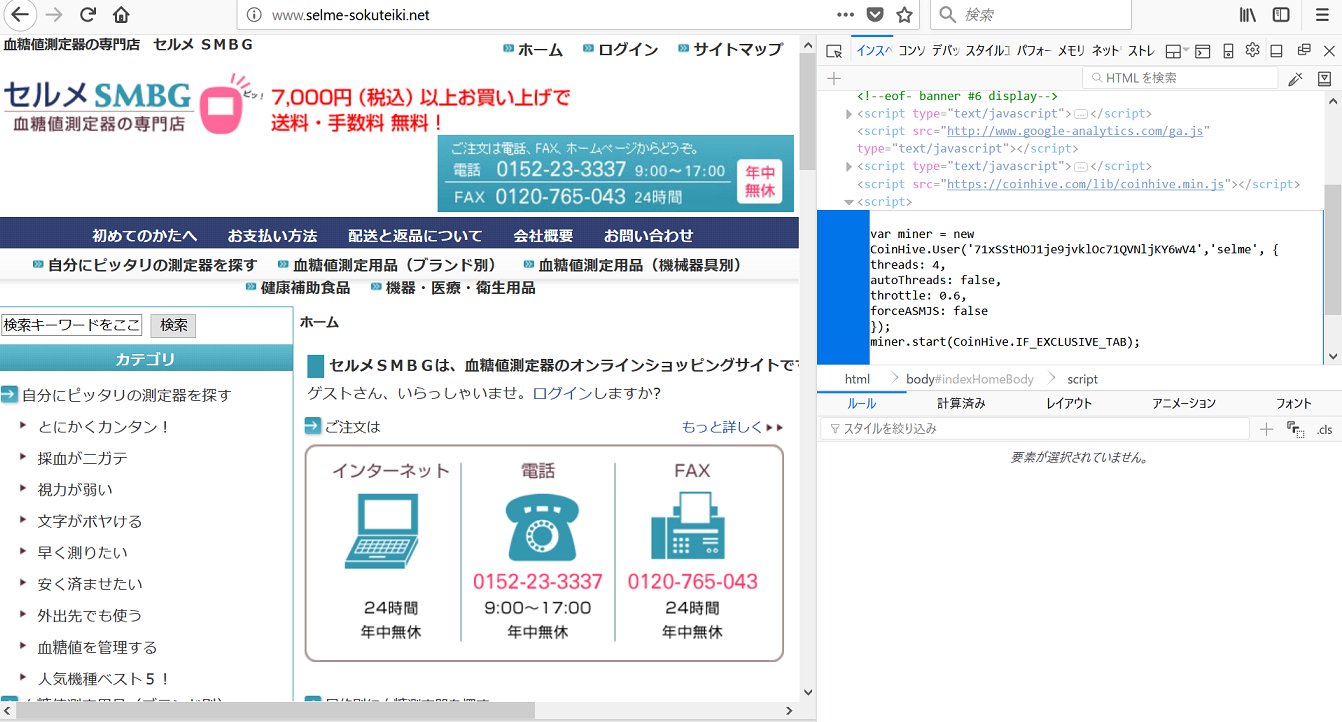
Task: Add a new node with the plus icon
Action: pyautogui.click(x=834, y=78)
